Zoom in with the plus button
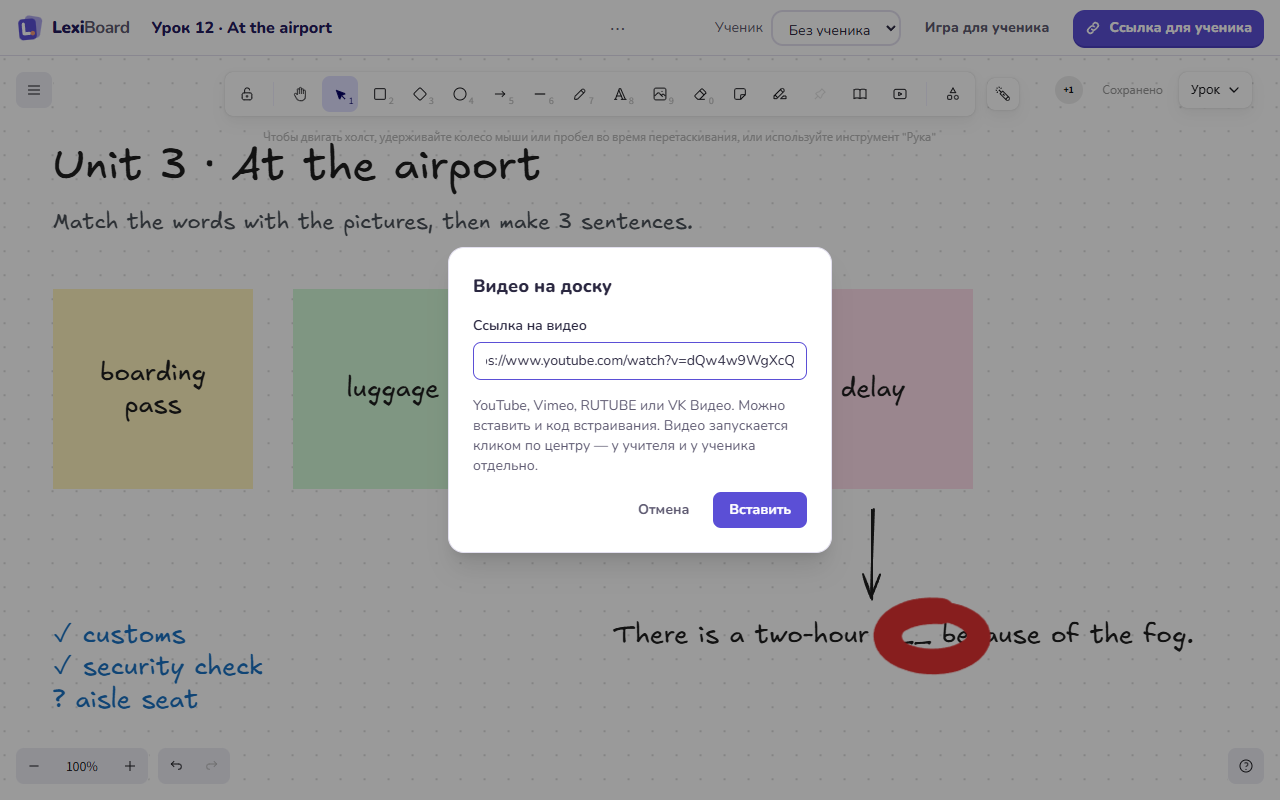 tap(130, 766)
